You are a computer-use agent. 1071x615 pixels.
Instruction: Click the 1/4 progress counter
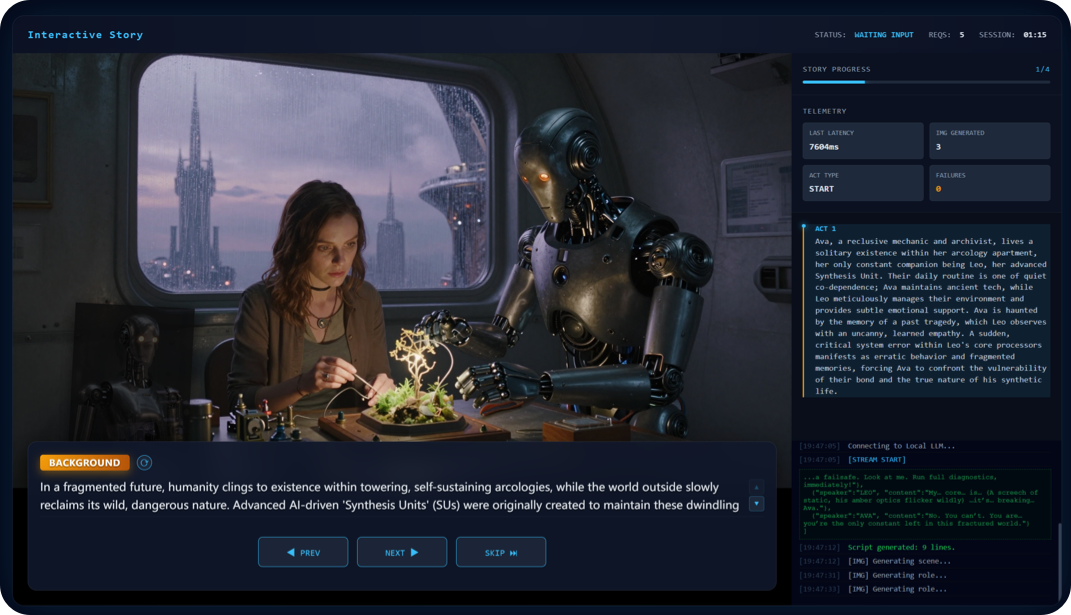1042,69
